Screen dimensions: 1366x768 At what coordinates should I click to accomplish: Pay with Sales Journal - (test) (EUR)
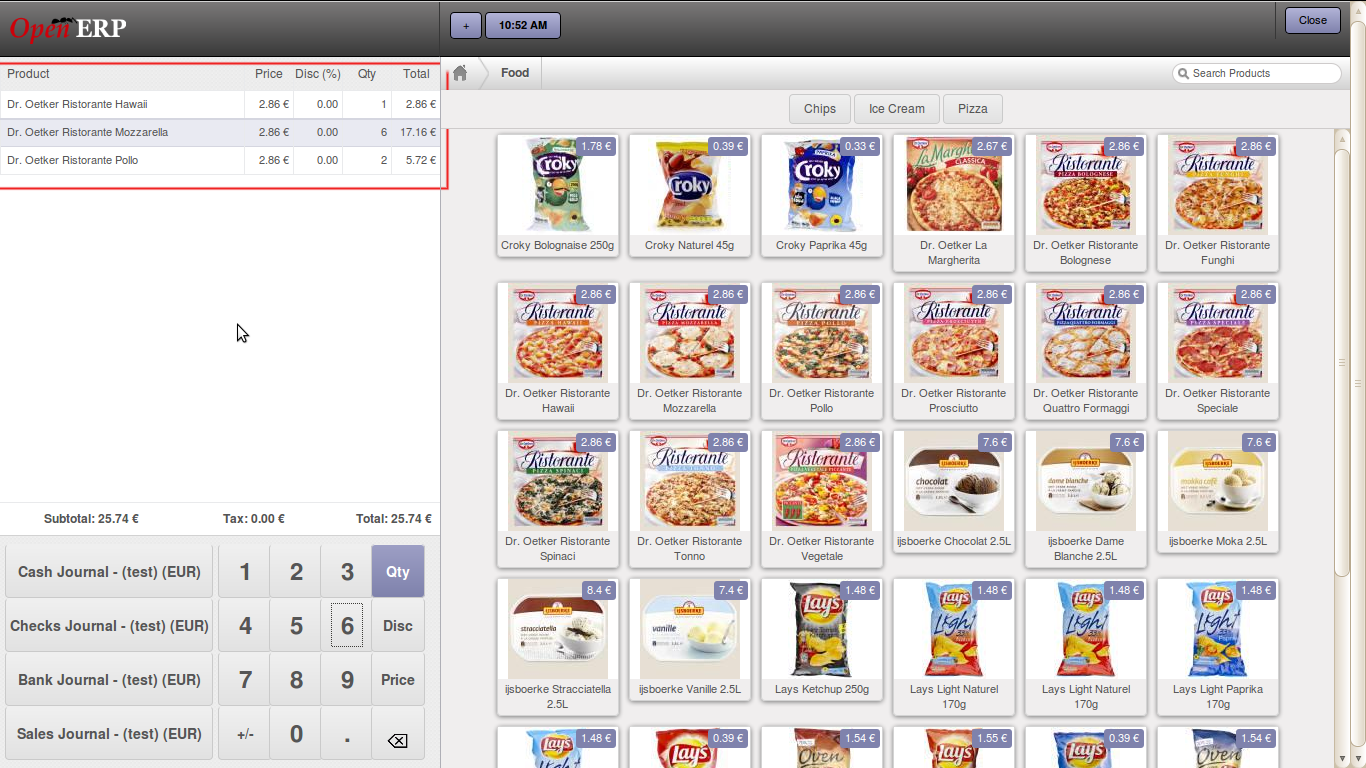coord(109,734)
